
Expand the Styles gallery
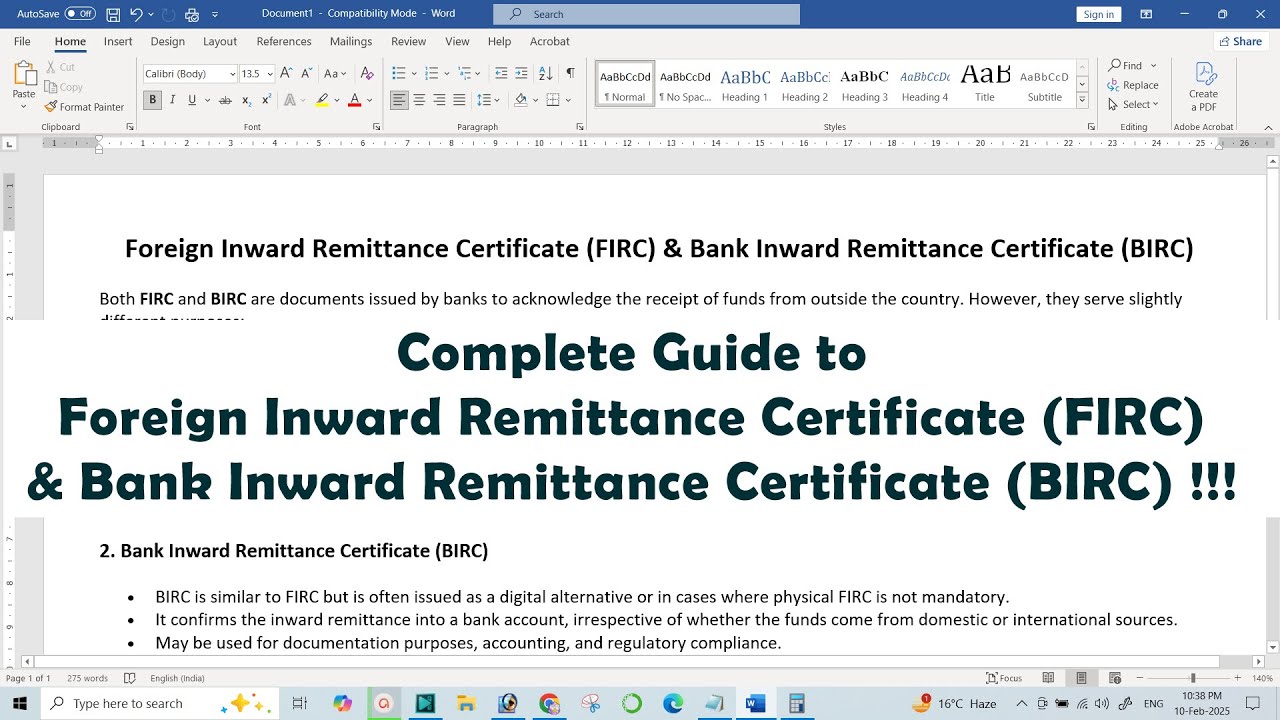point(1082,101)
